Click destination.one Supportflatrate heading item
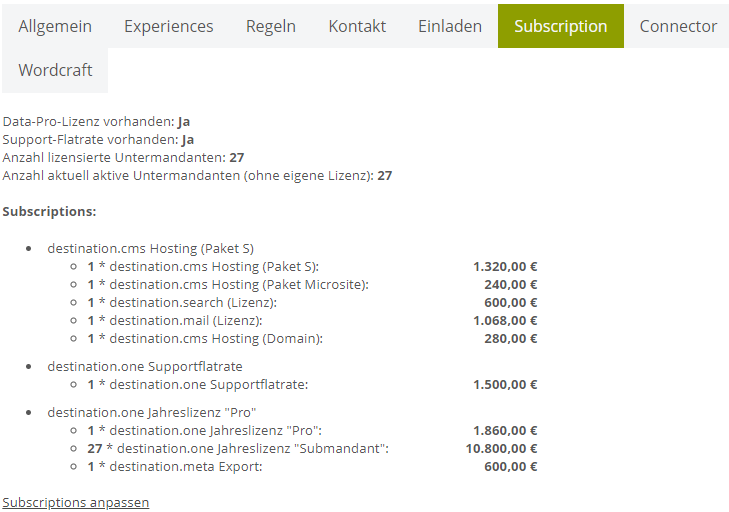Viewport: 729px width, 512px height. [145, 366]
